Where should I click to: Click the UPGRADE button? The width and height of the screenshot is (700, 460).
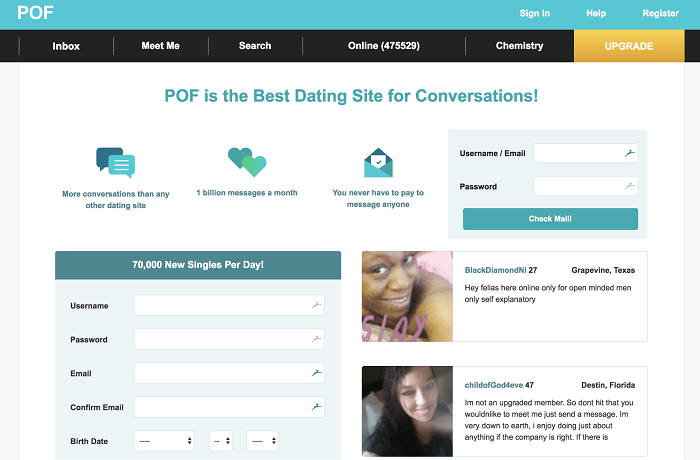(x=629, y=46)
